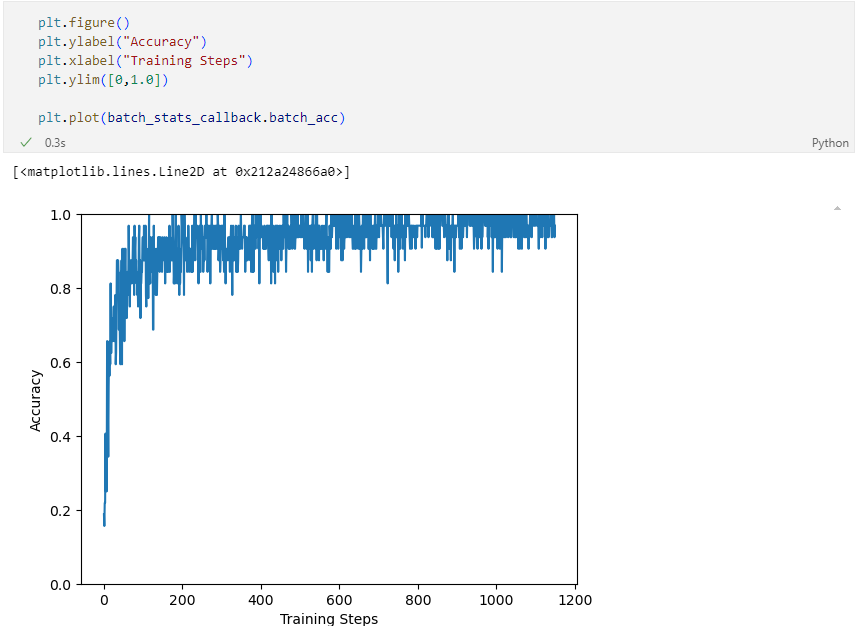Image resolution: width=858 pixels, height=626 pixels.
Task: Click the plt.ylabel("Accuracy") code line
Action: click(122, 42)
